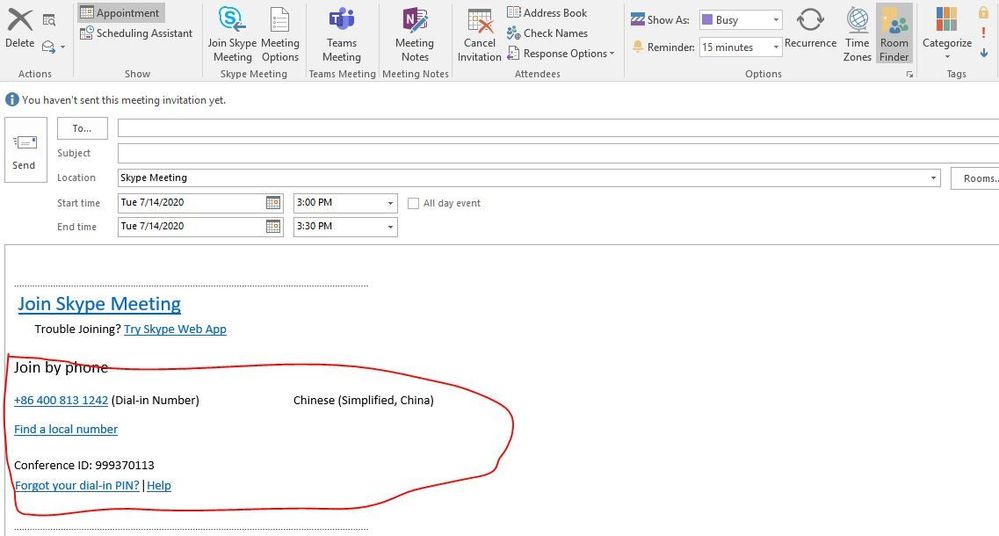Mark the meeting as Private with lock icon

984,13
